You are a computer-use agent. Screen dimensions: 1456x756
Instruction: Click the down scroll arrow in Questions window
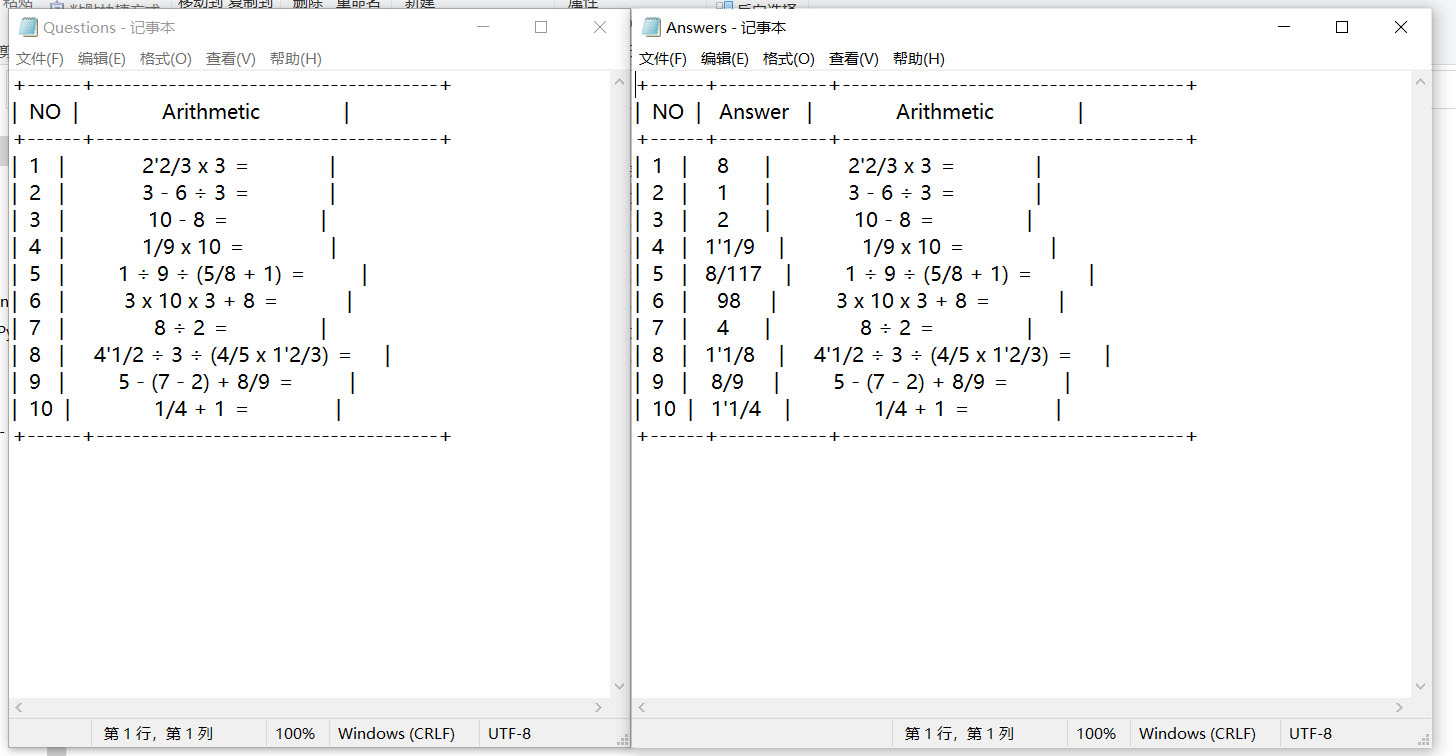(x=618, y=687)
